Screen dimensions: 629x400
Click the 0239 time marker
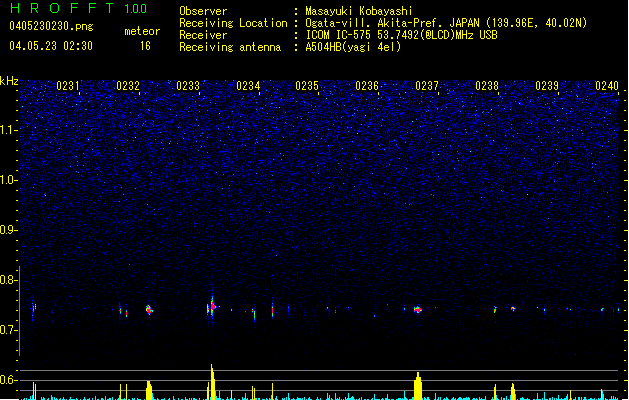tap(547, 86)
